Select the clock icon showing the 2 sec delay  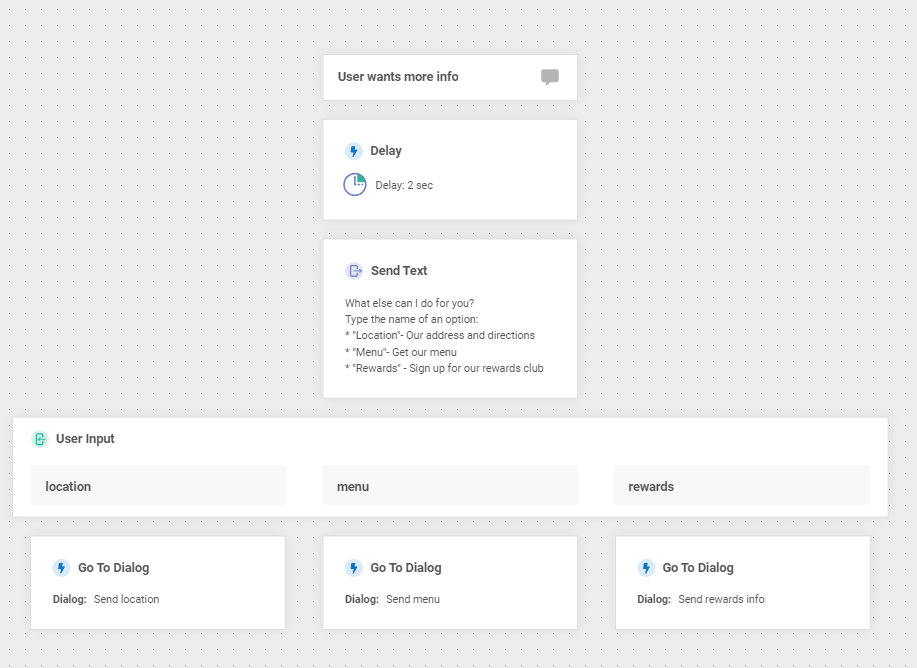click(355, 184)
